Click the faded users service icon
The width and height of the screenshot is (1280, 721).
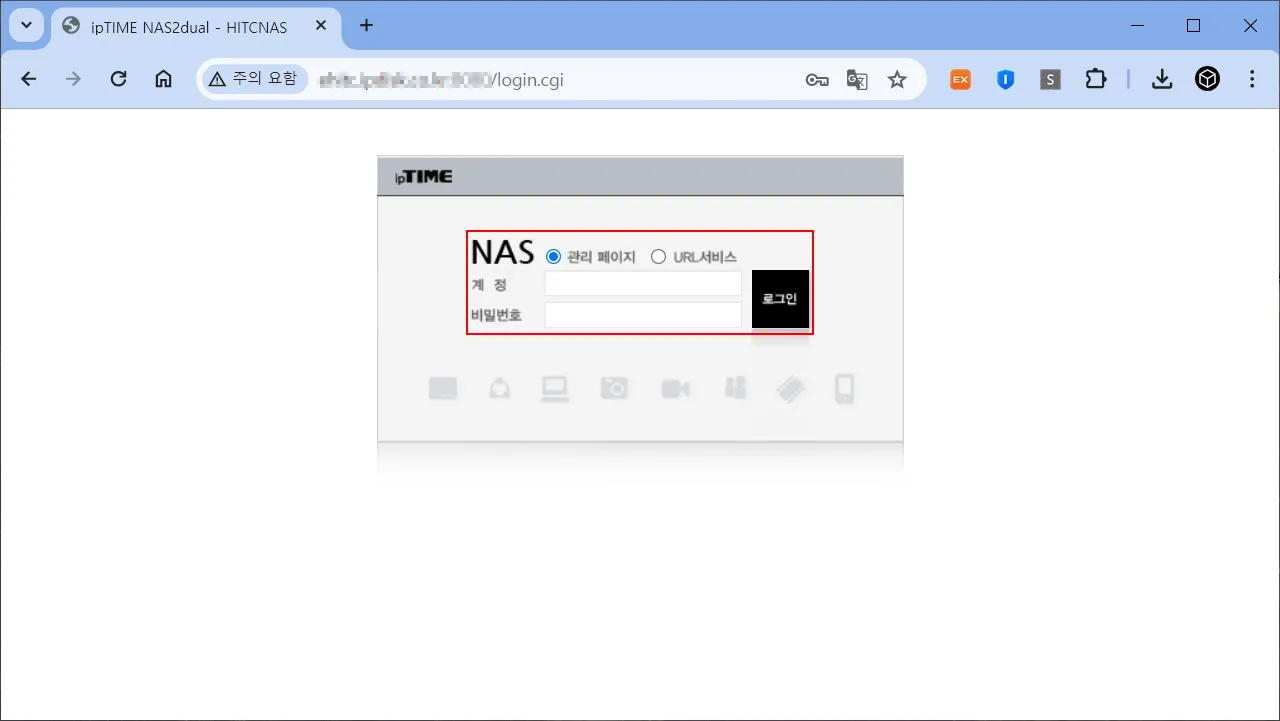coord(735,388)
